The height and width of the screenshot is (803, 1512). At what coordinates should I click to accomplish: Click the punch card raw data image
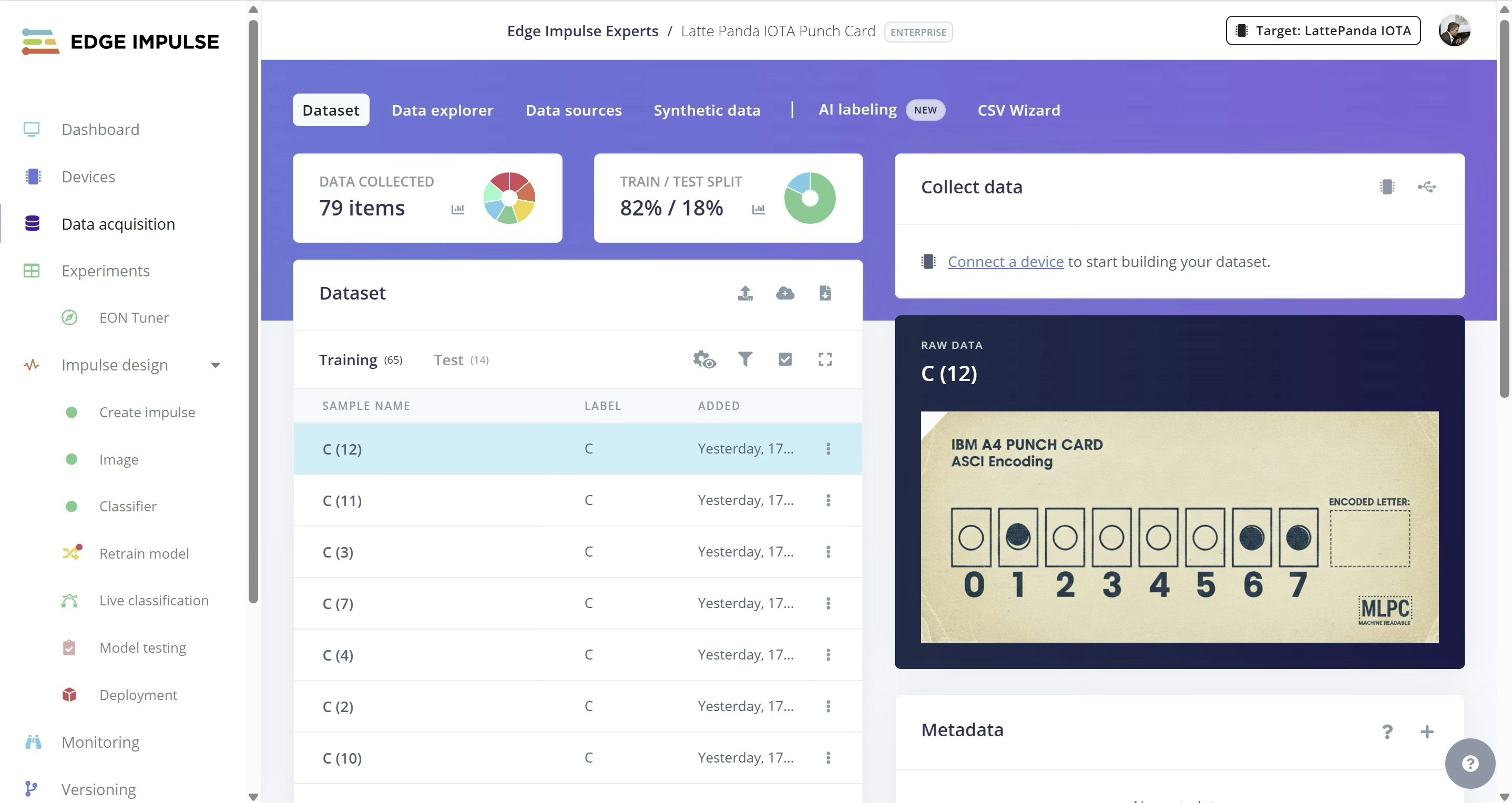point(1179,527)
